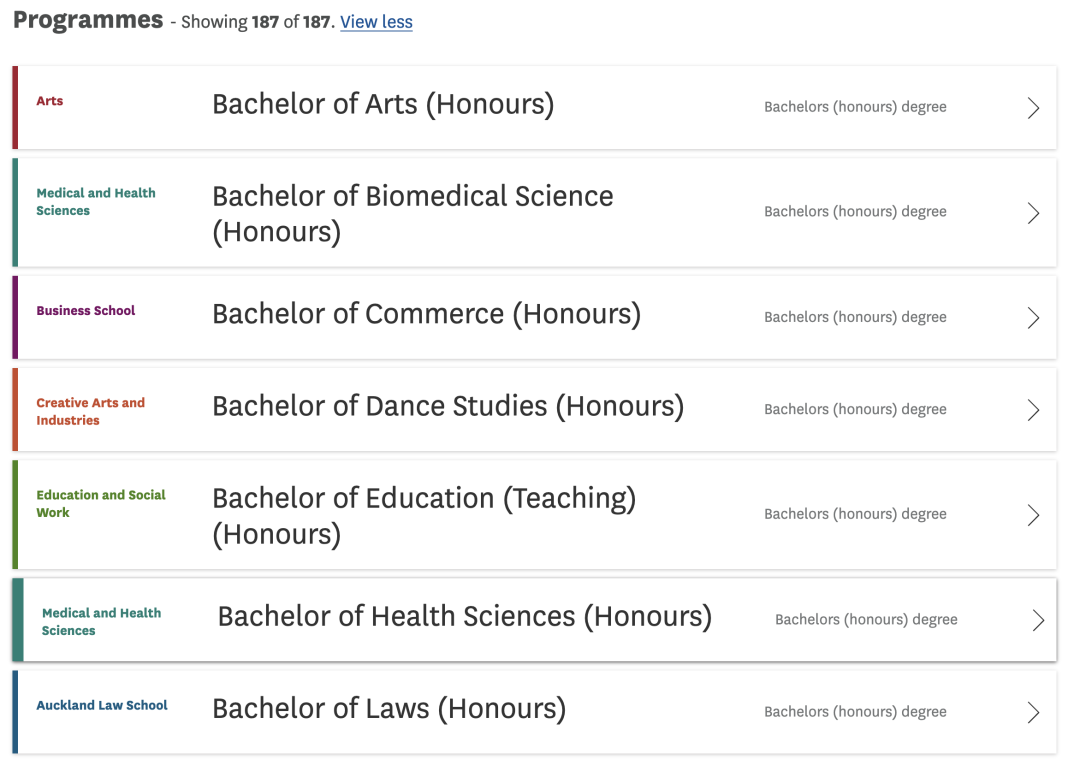Viewport: 1068px width, 759px height.
Task: Click arrow for Bachelor of Education (Teaching)
Action: point(1033,515)
